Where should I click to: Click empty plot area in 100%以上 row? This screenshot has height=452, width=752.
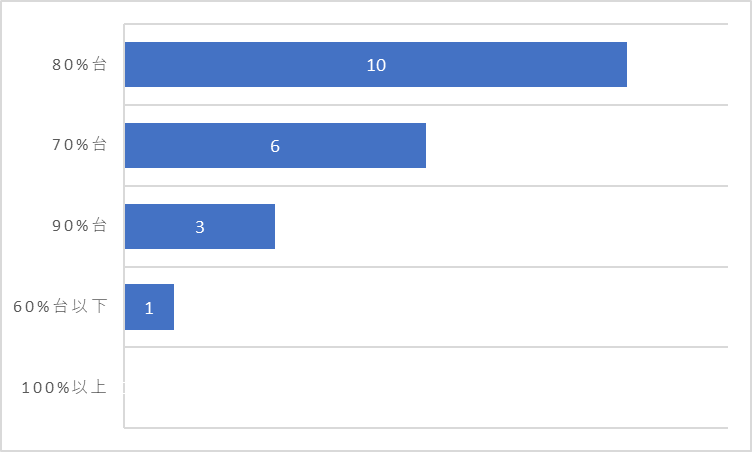pos(426,387)
